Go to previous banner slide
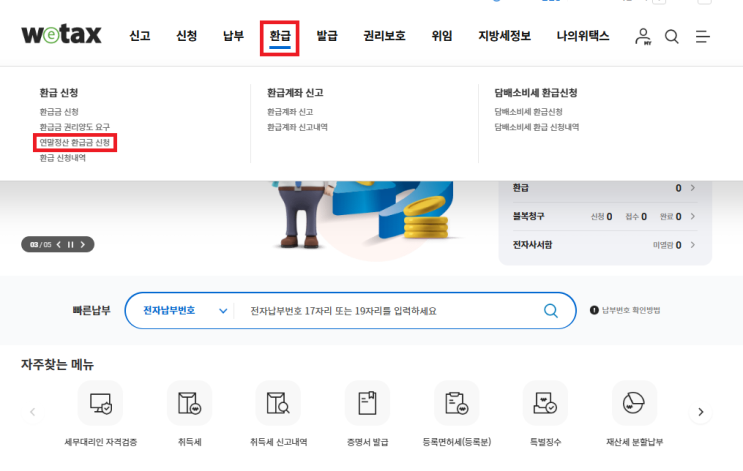Viewport: 743px width, 471px height. click(59, 245)
